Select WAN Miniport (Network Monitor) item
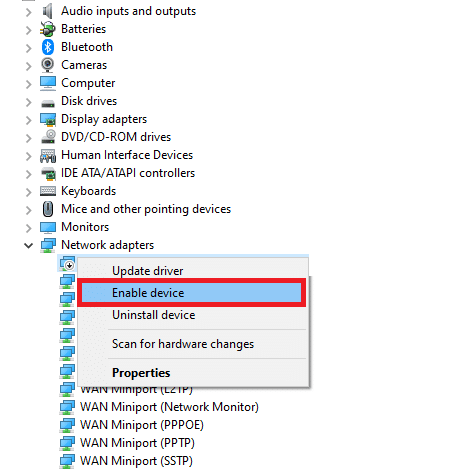Screen dimensions: 458x472 (169, 407)
